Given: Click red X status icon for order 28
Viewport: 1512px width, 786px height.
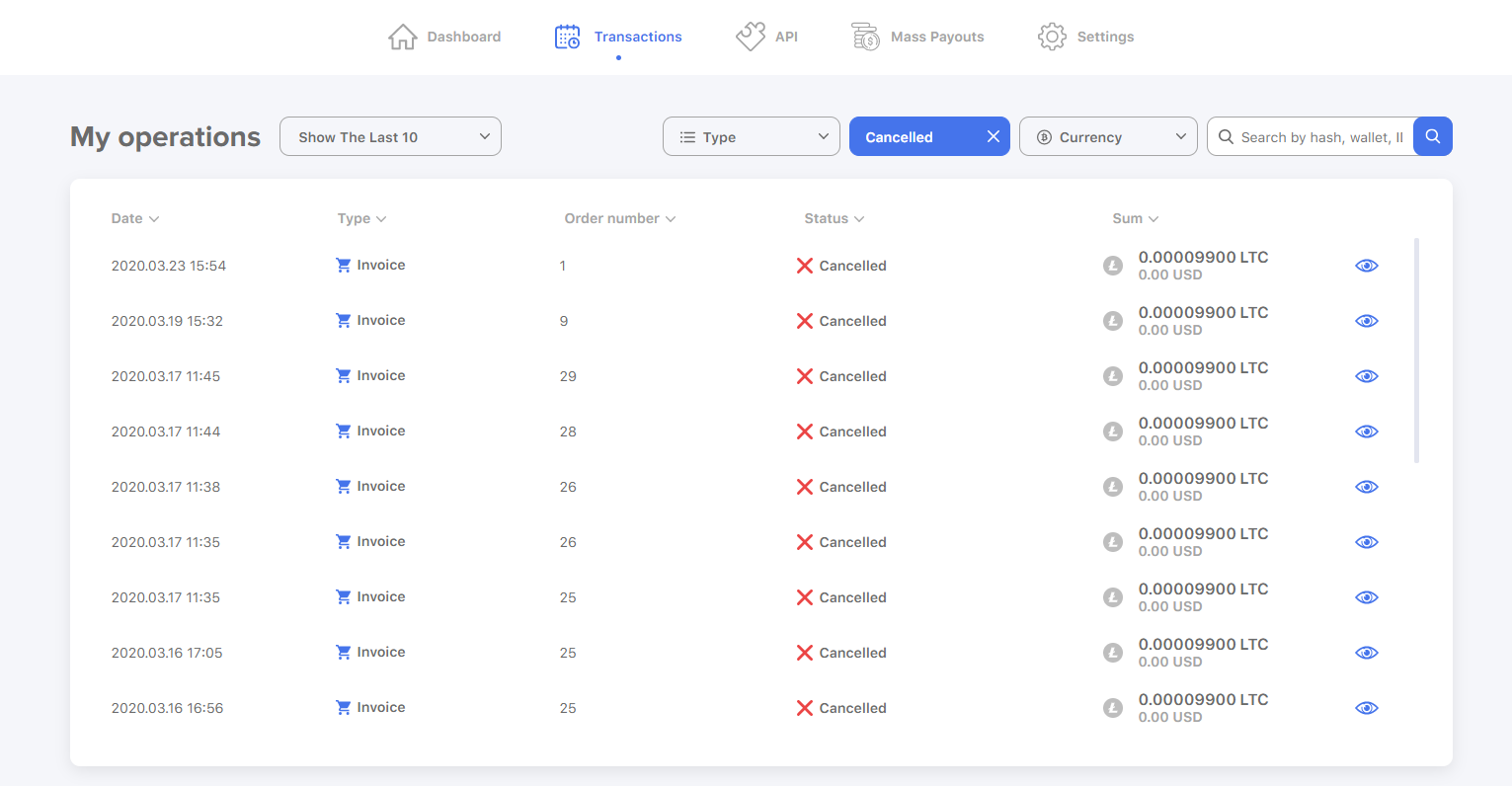Looking at the screenshot, I should 805,432.
